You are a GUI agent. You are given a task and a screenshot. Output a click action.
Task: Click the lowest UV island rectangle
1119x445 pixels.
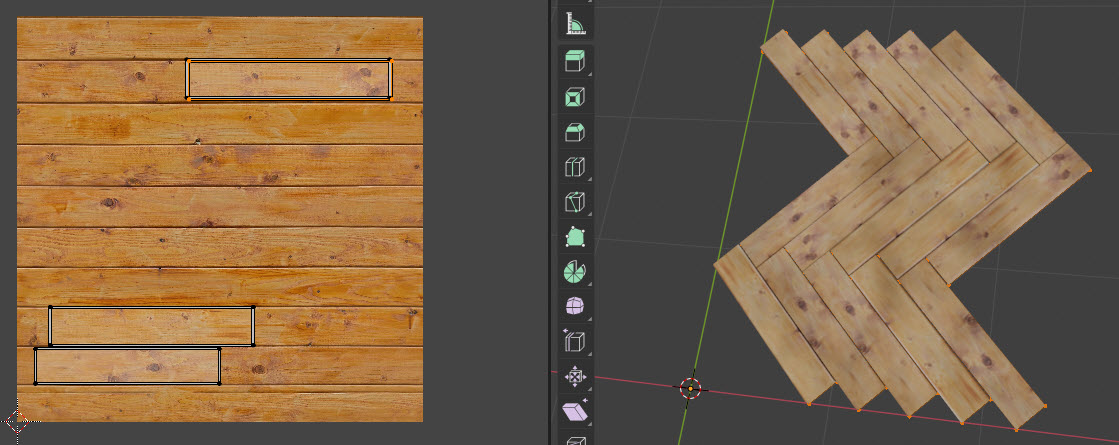pyautogui.click(x=127, y=366)
